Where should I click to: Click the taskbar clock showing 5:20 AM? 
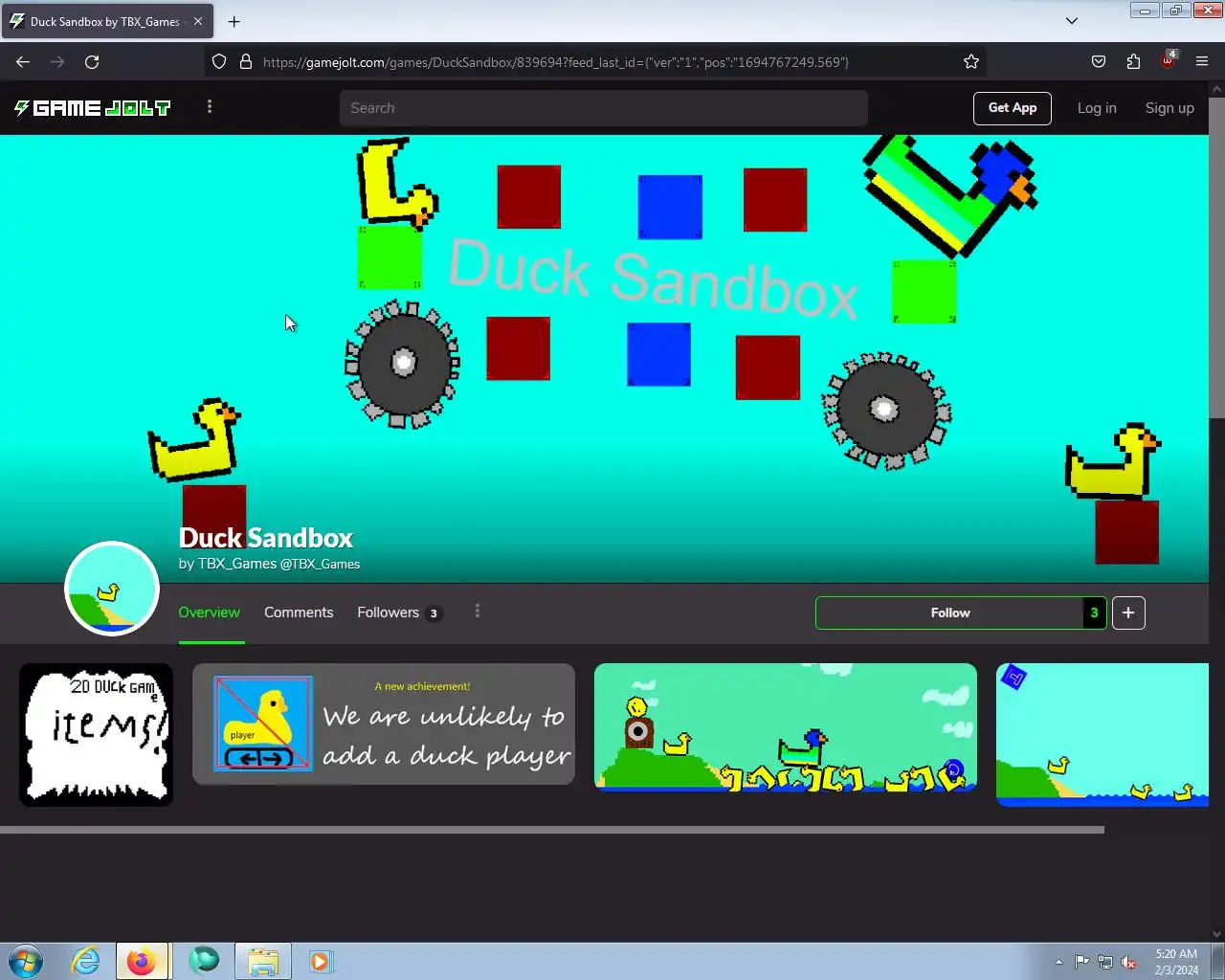pyautogui.click(x=1176, y=962)
